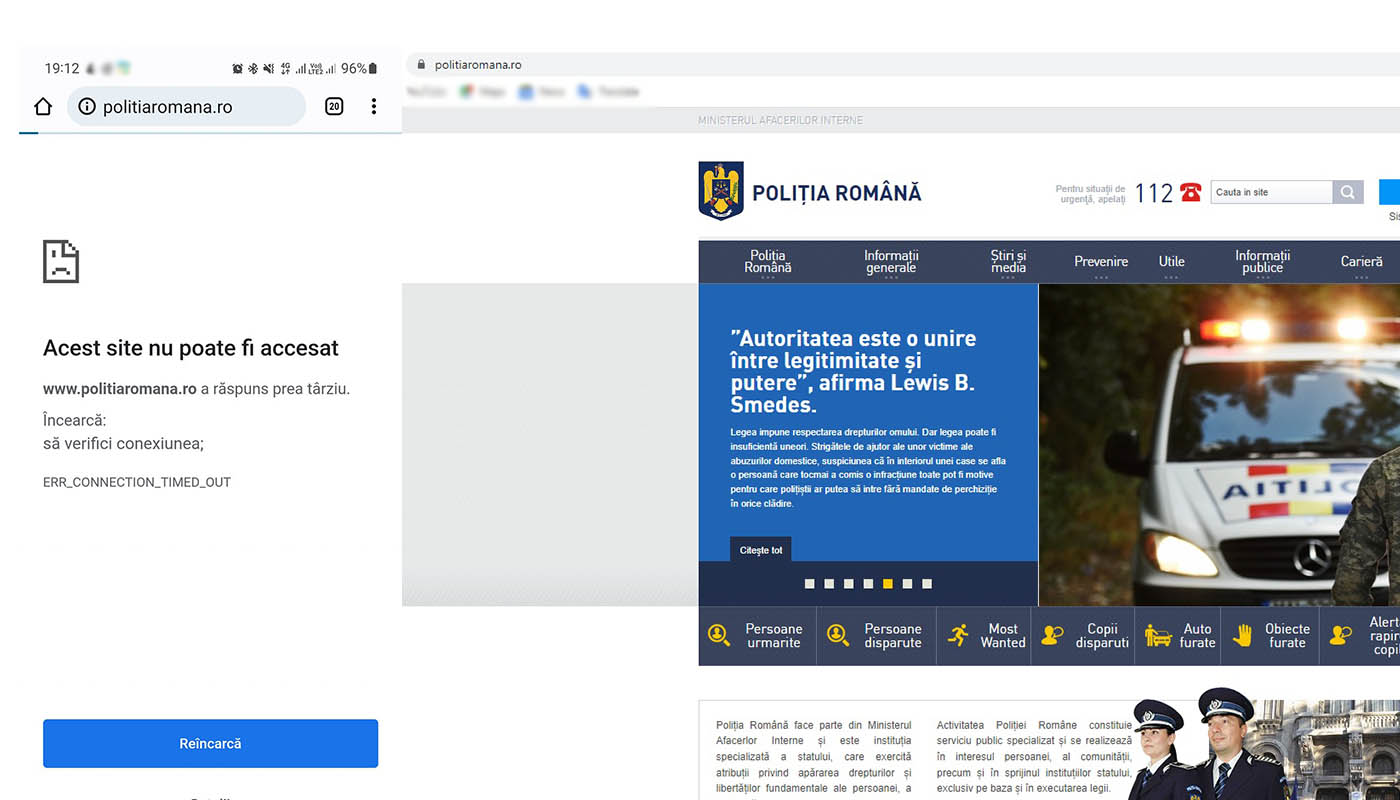Click the search magnifier button on site
1400x800 pixels.
click(1348, 192)
